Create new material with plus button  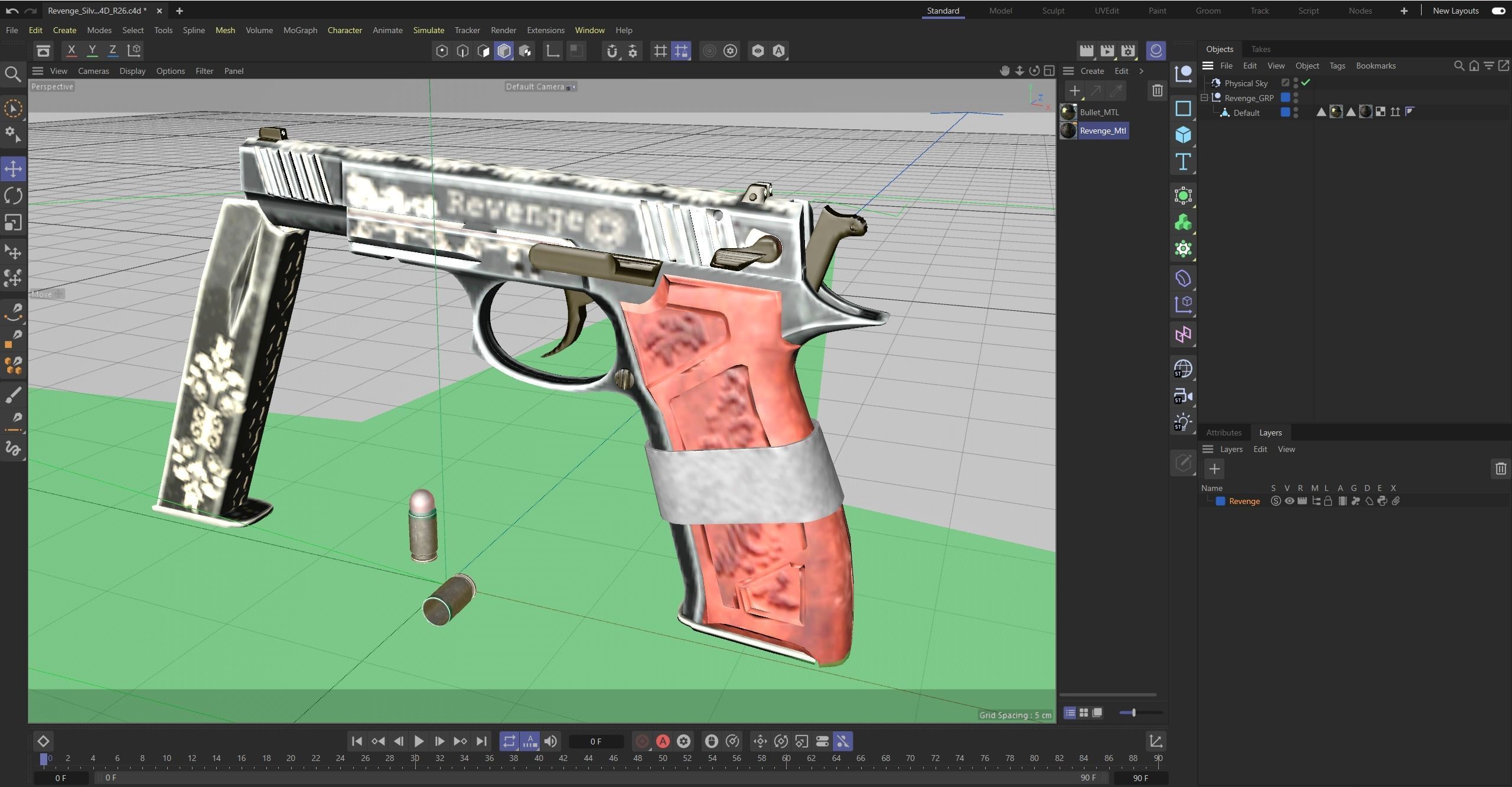1074,91
